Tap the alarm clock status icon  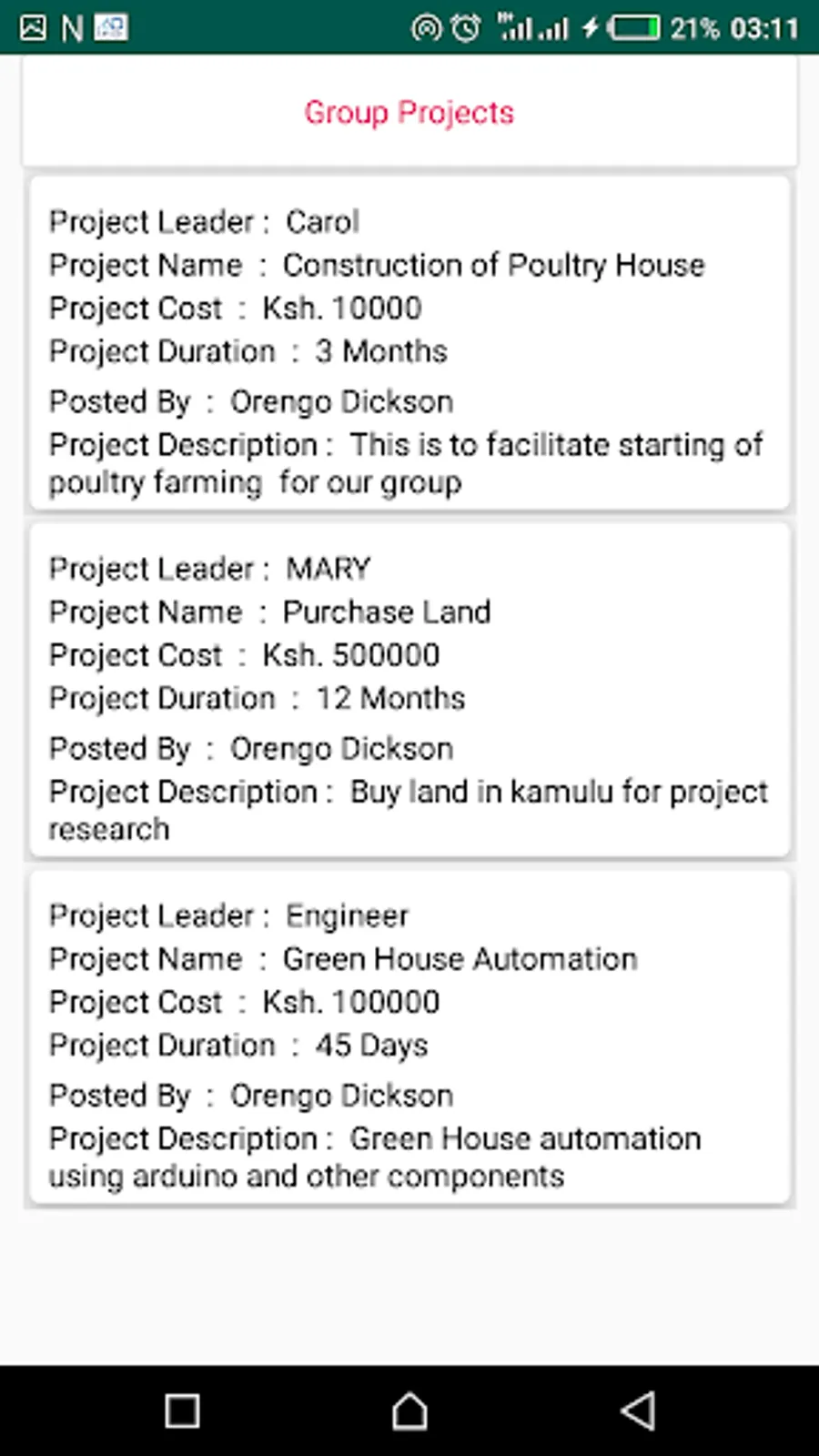click(x=466, y=28)
